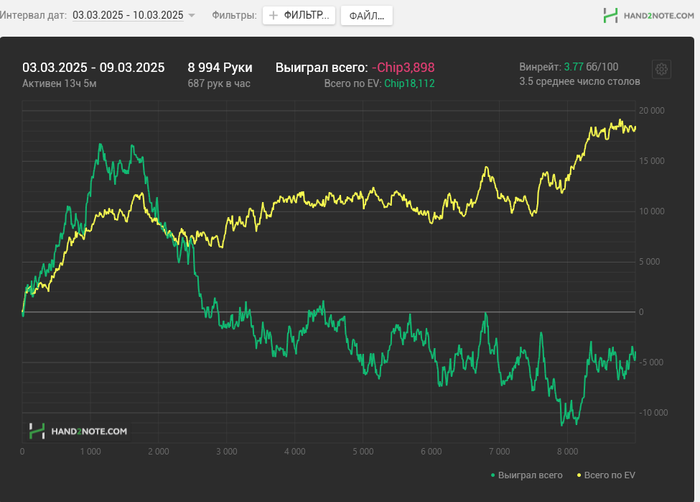700x502 pixels.
Task: Click the -10 000 y-axis label
Action: pos(653,413)
